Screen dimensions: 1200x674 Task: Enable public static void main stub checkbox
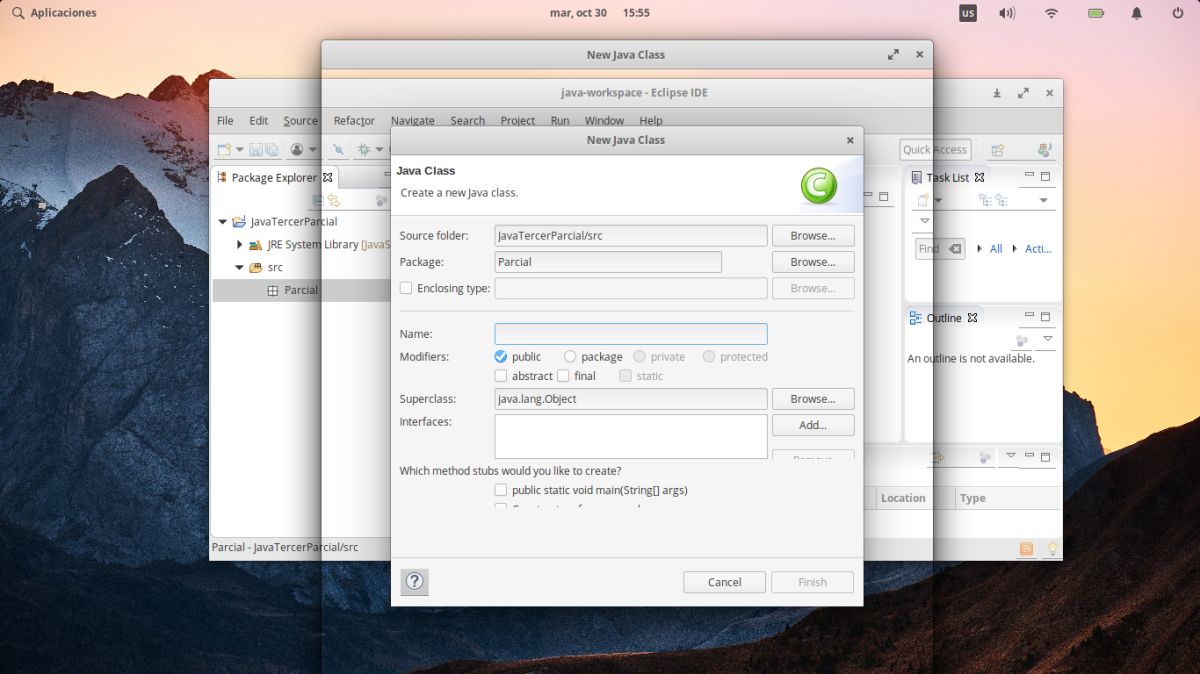[501, 490]
